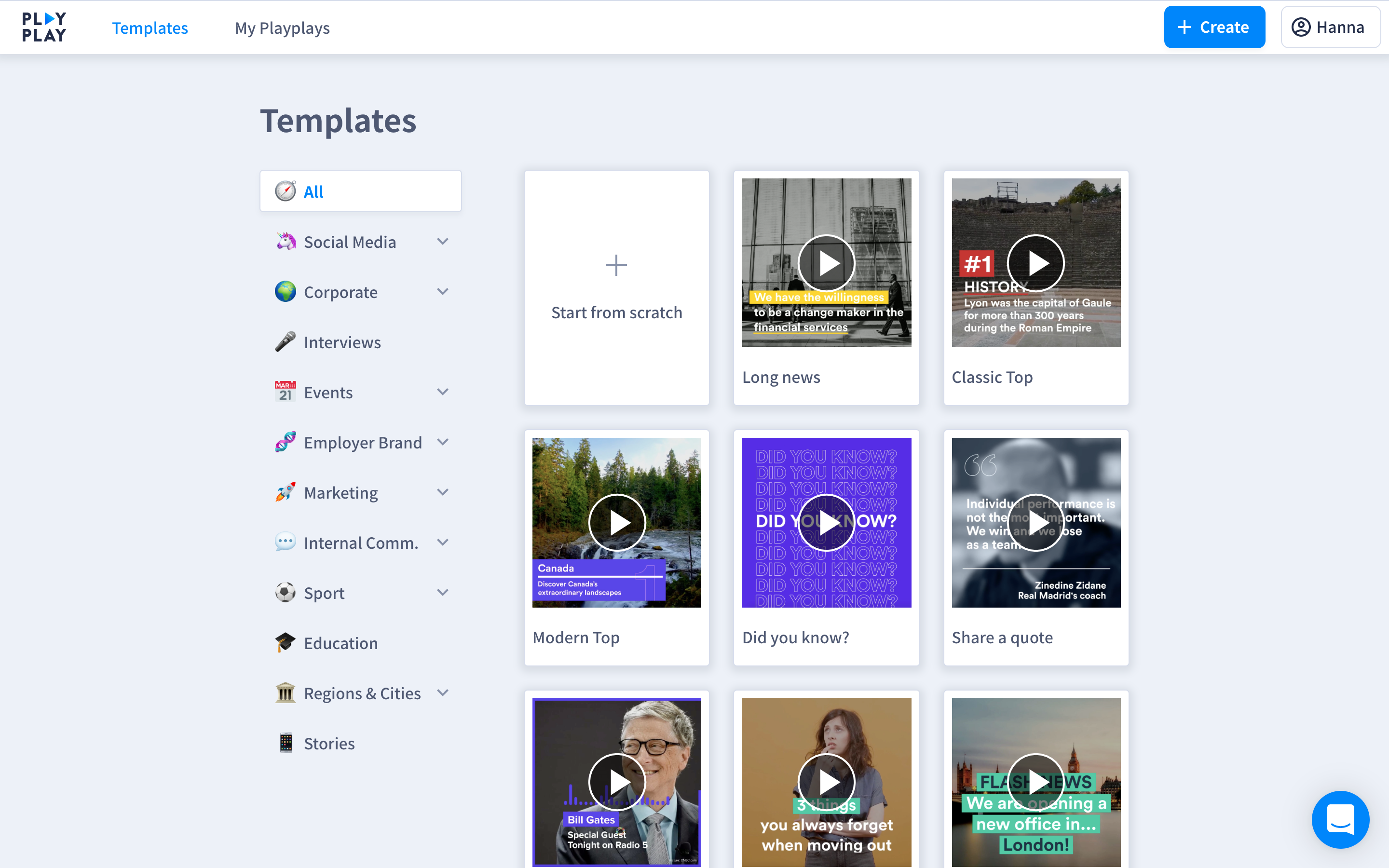Click the Sport category label
Viewport: 1389px width, 868px height.
click(324, 593)
